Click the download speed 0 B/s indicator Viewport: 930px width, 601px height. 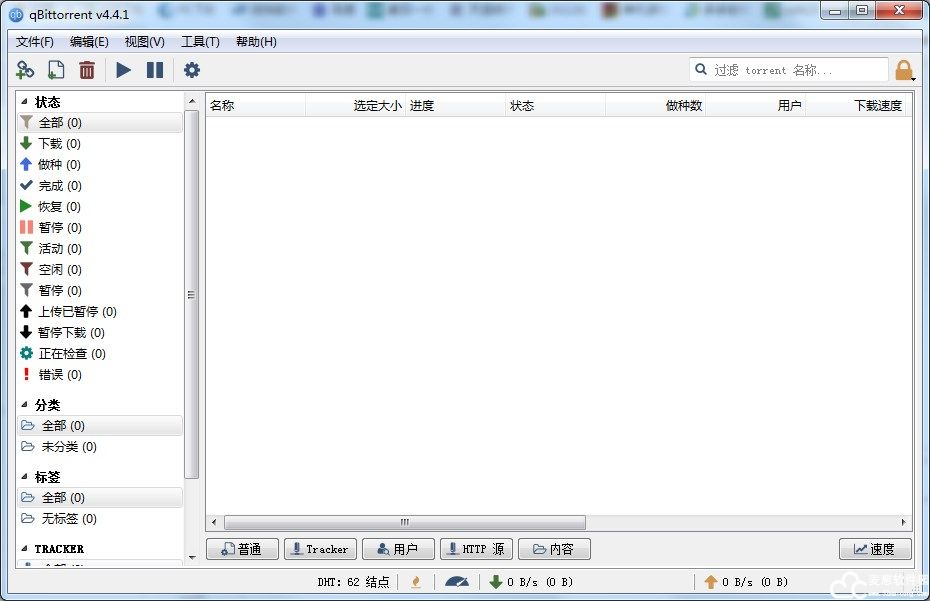pos(531,582)
